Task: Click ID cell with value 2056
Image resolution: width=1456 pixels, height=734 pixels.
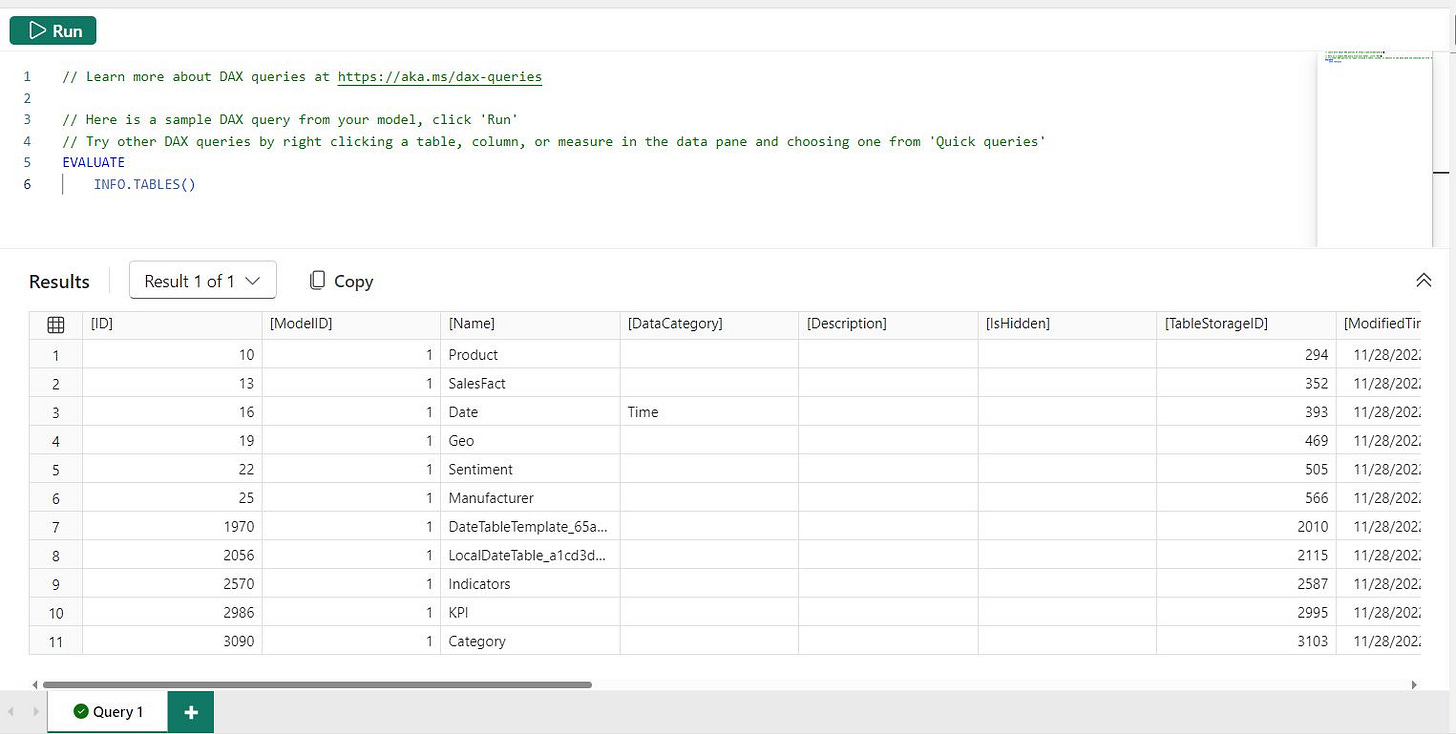Action: coord(172,555)
